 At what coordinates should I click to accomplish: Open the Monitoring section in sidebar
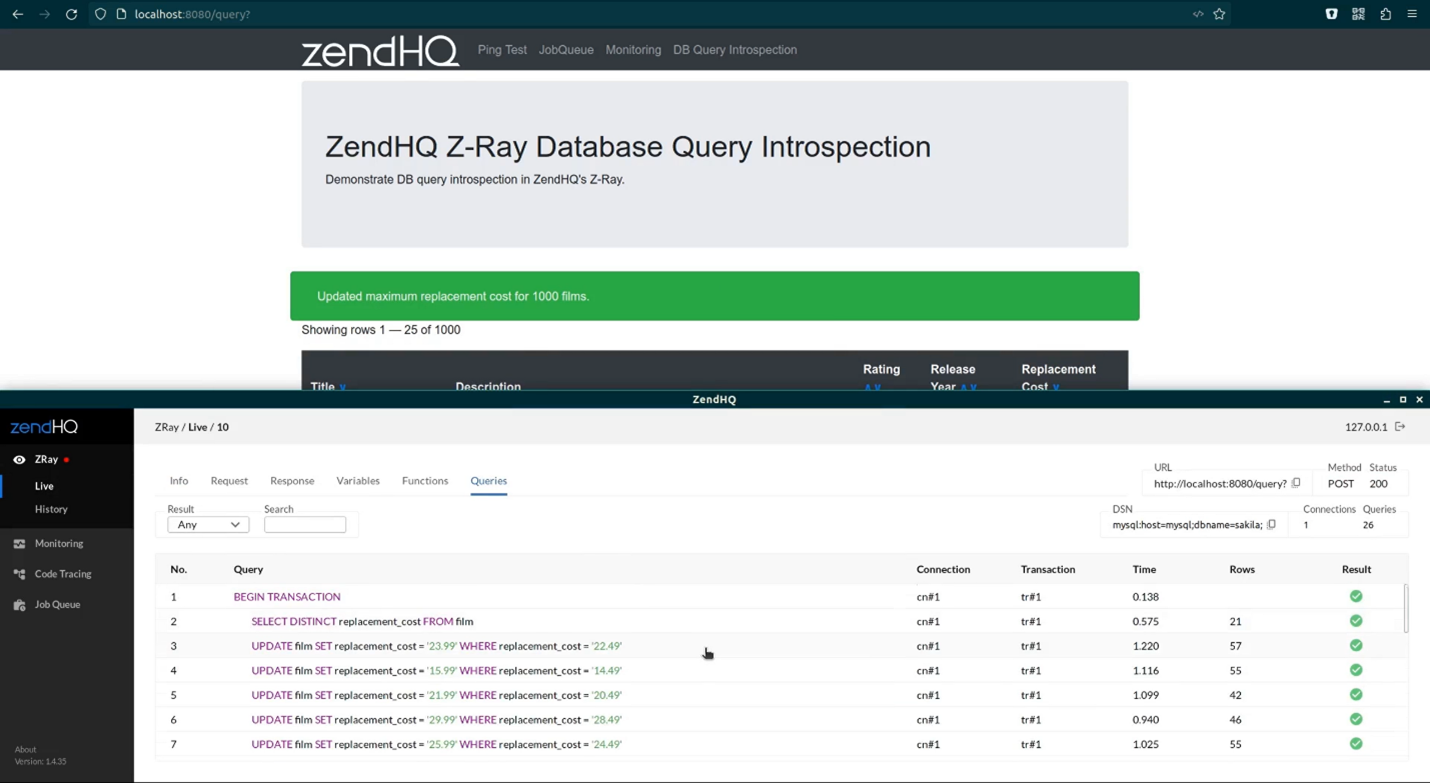pyautogui.click(x=60, y=543)
